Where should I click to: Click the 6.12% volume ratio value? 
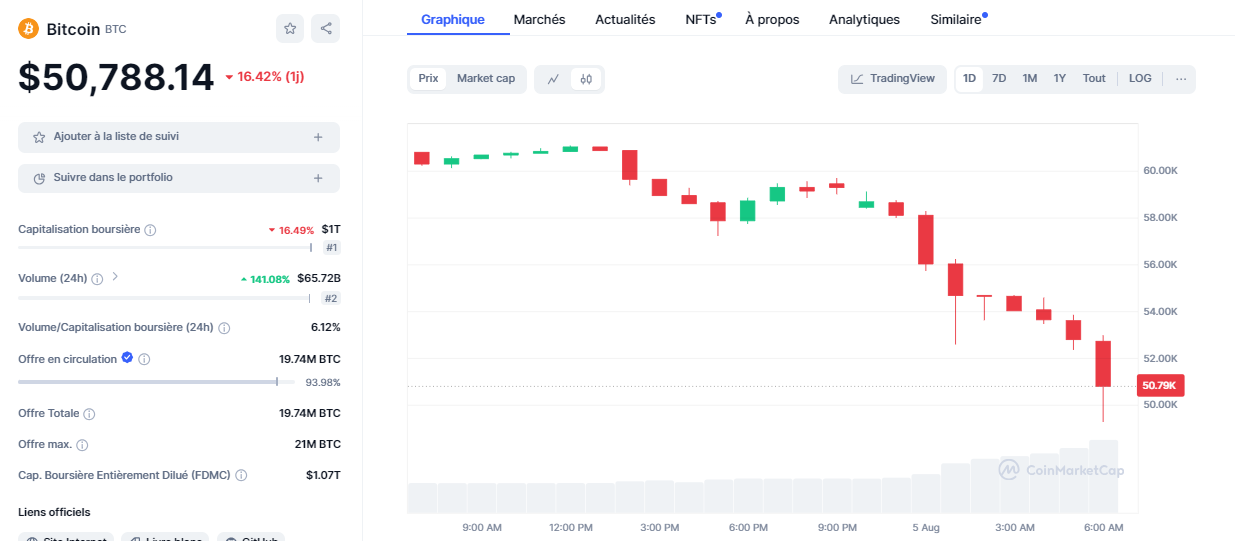(x=325, y=327)
